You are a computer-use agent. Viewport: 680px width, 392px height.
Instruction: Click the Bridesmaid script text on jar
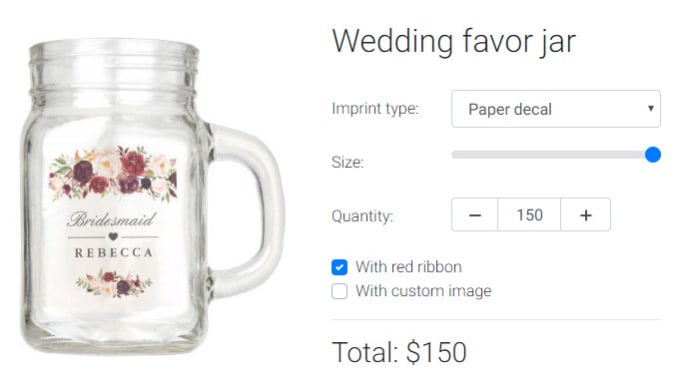112,219
